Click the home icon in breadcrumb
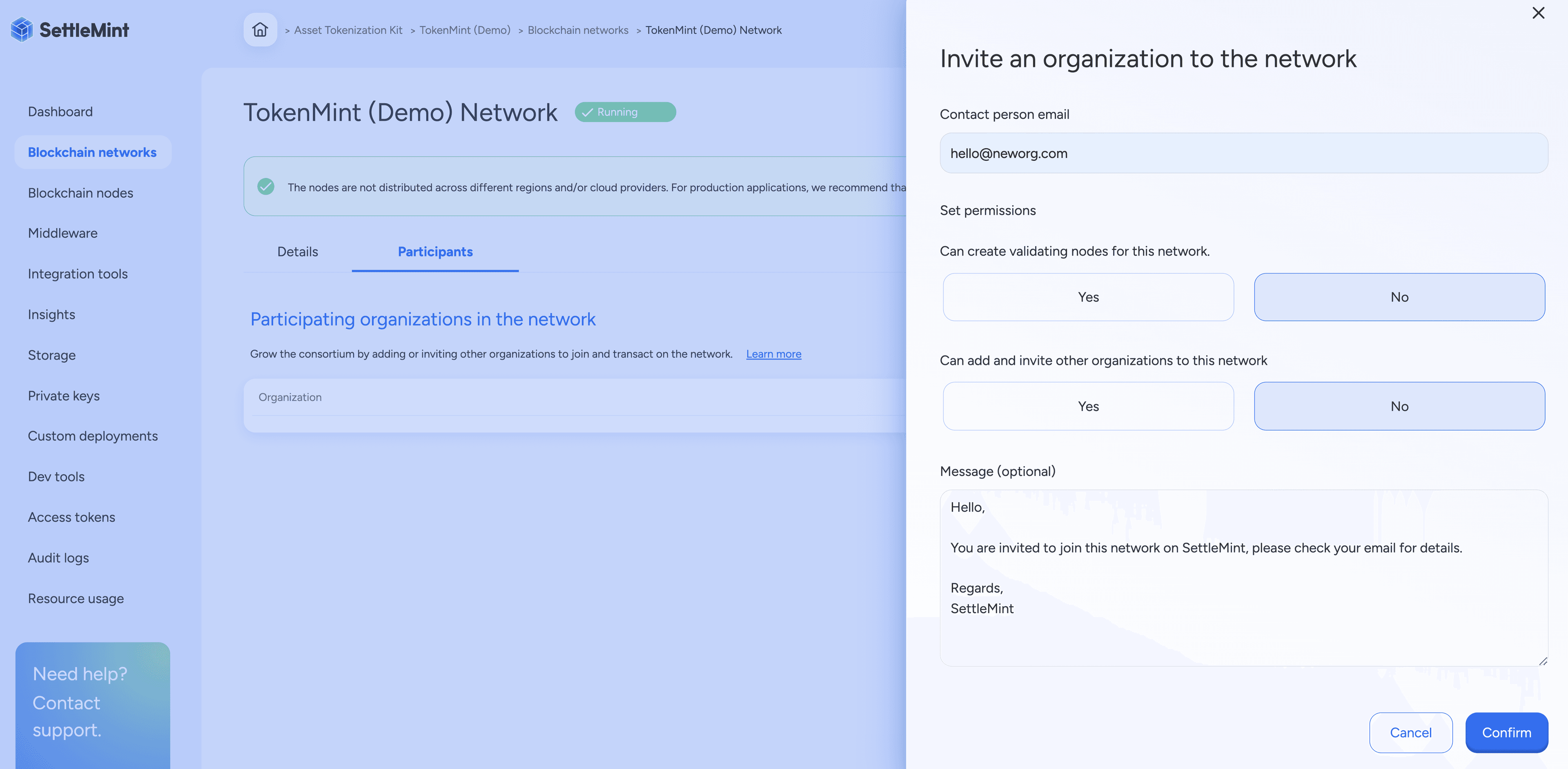1568x769 pixels. click(260, 30)
